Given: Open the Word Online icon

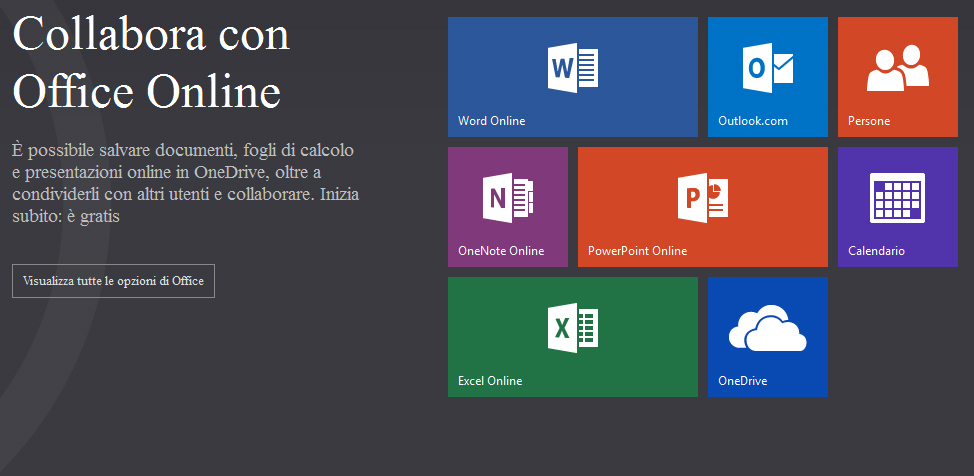Looking at the screenshot, I should (573, 68).
